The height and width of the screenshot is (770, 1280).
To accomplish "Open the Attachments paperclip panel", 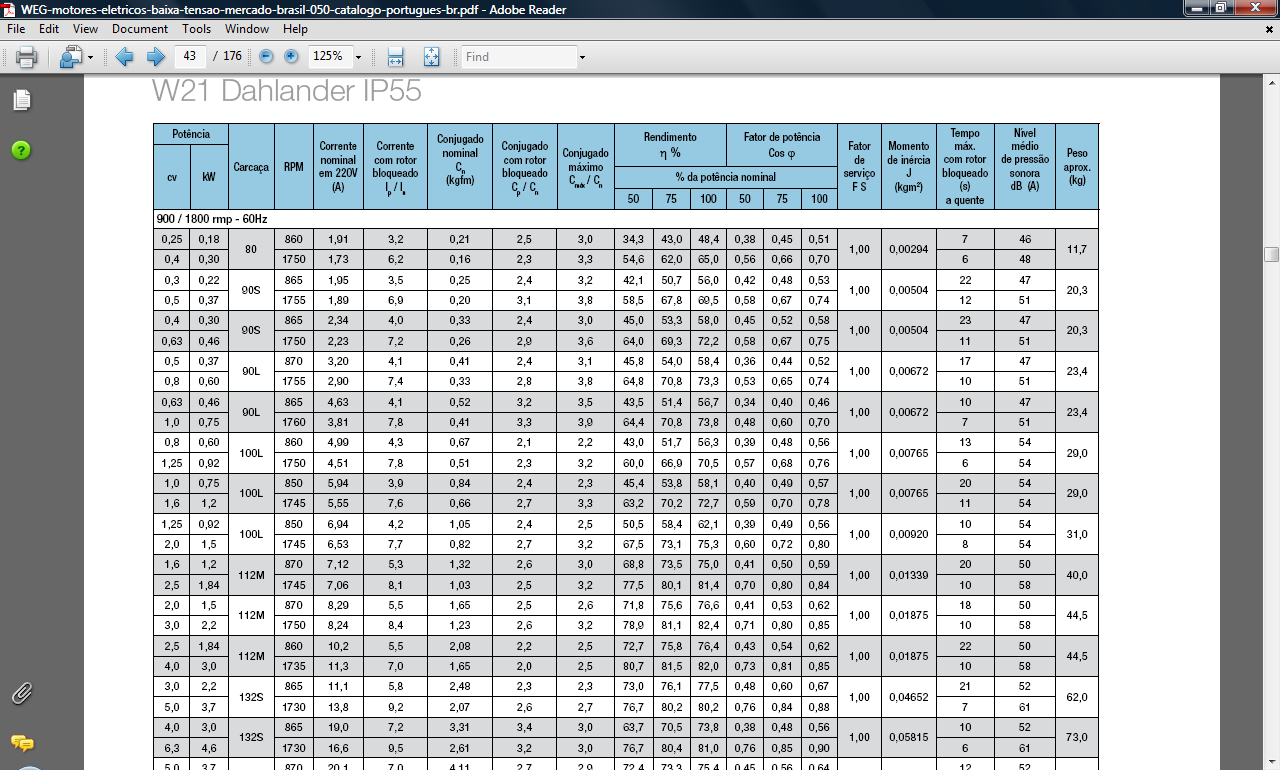I will point(22,693).
